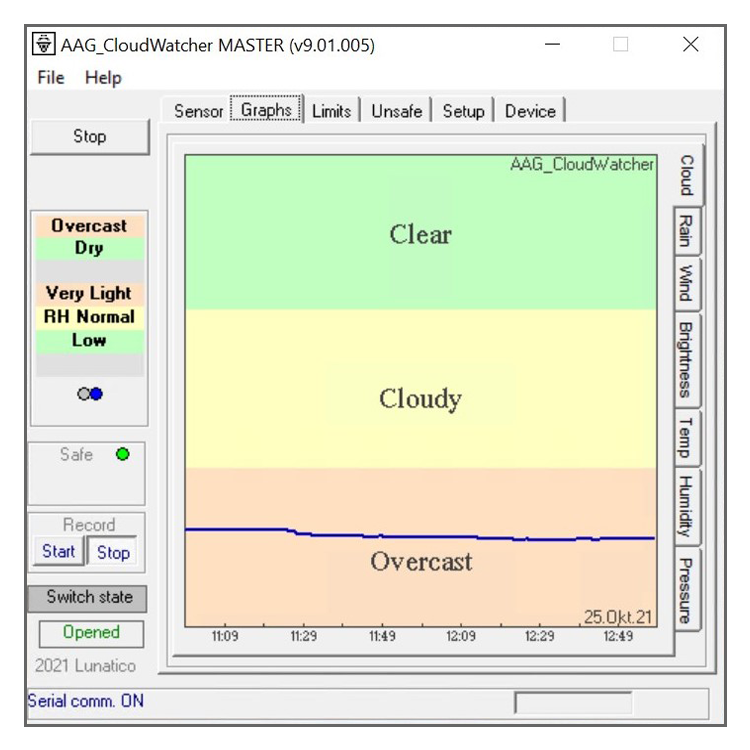The image size is (750, 750).
Task: Open the Unsafe tab
Action: [x=397, y=111]
